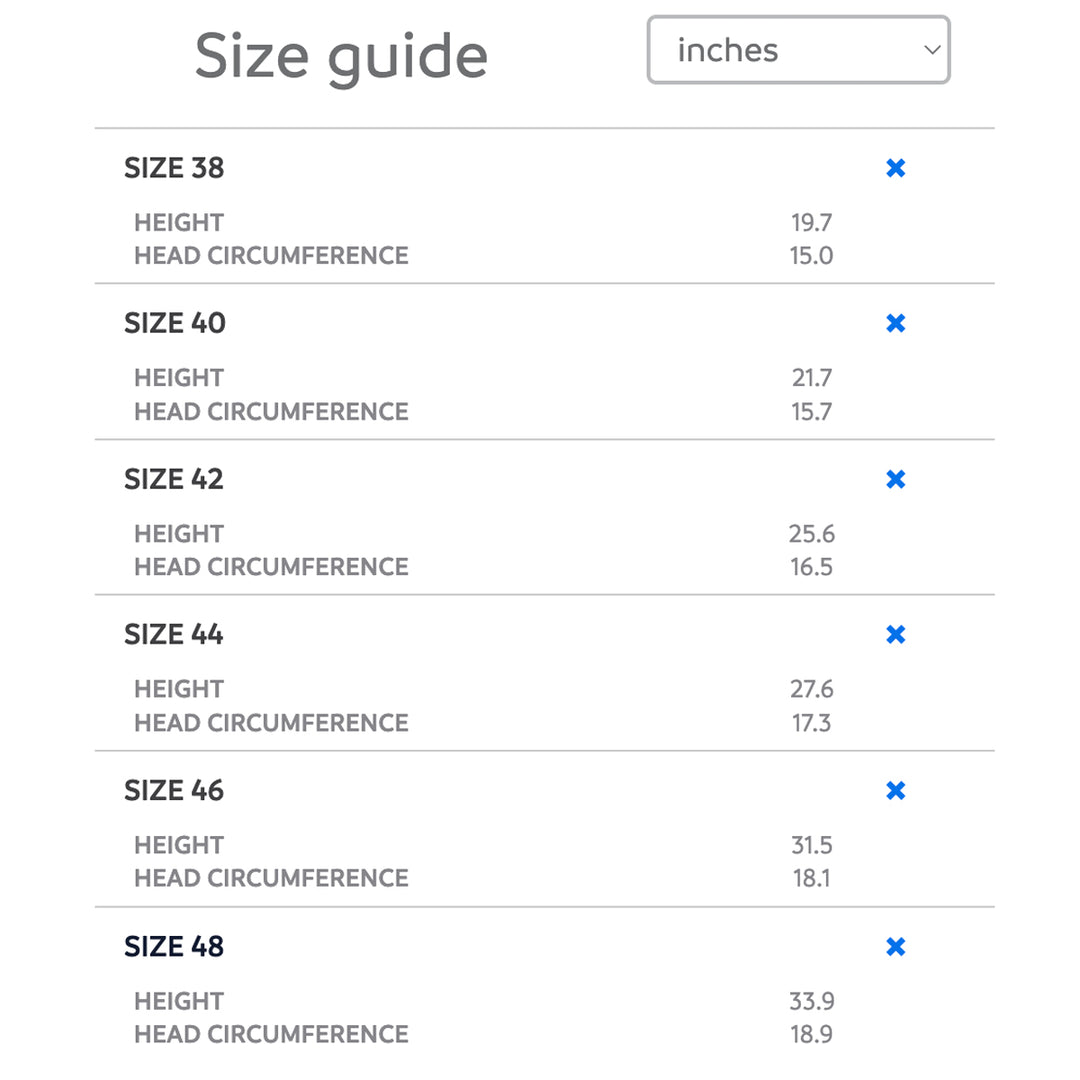This screenshot has width=1080, height=1080.
Task: Click the Size 38 height value 19.7
Action: [x=811, y=222]
